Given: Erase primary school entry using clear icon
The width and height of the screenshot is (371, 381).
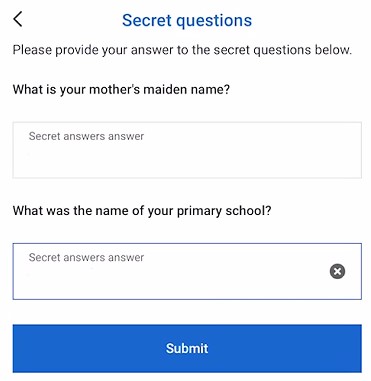Looking at the screenshot, I should pyautogui.click(x=337, y=271).
